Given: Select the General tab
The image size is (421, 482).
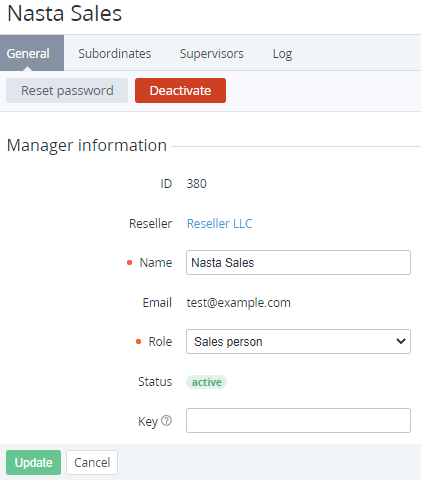Looking at the screenshot, I should click(28, 53).
